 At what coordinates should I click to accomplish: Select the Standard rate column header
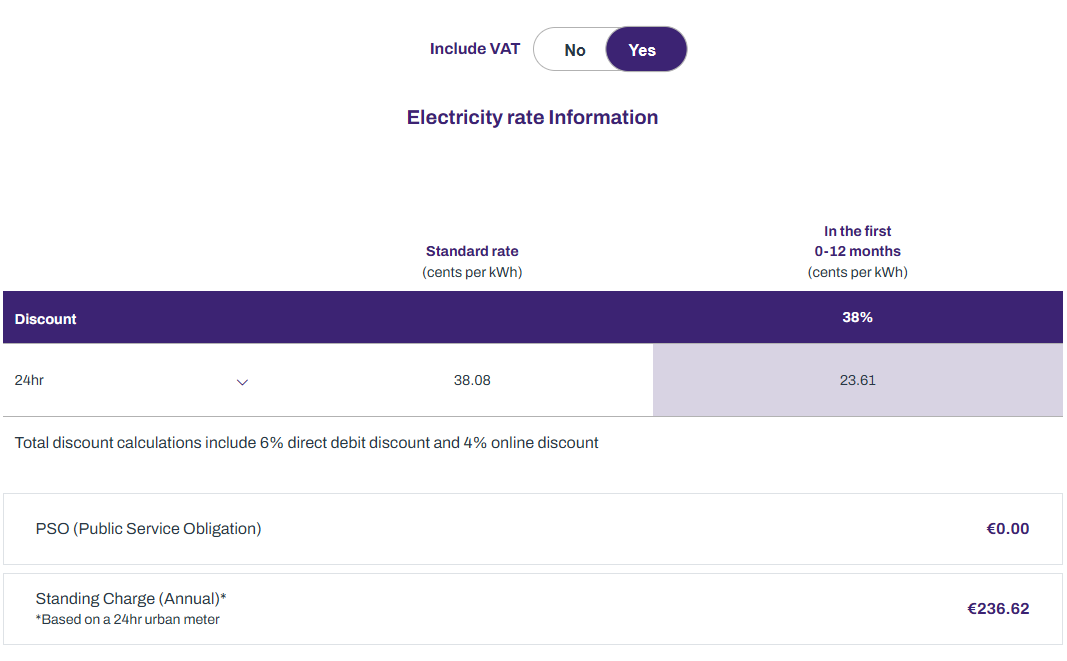tap(472, 252)
